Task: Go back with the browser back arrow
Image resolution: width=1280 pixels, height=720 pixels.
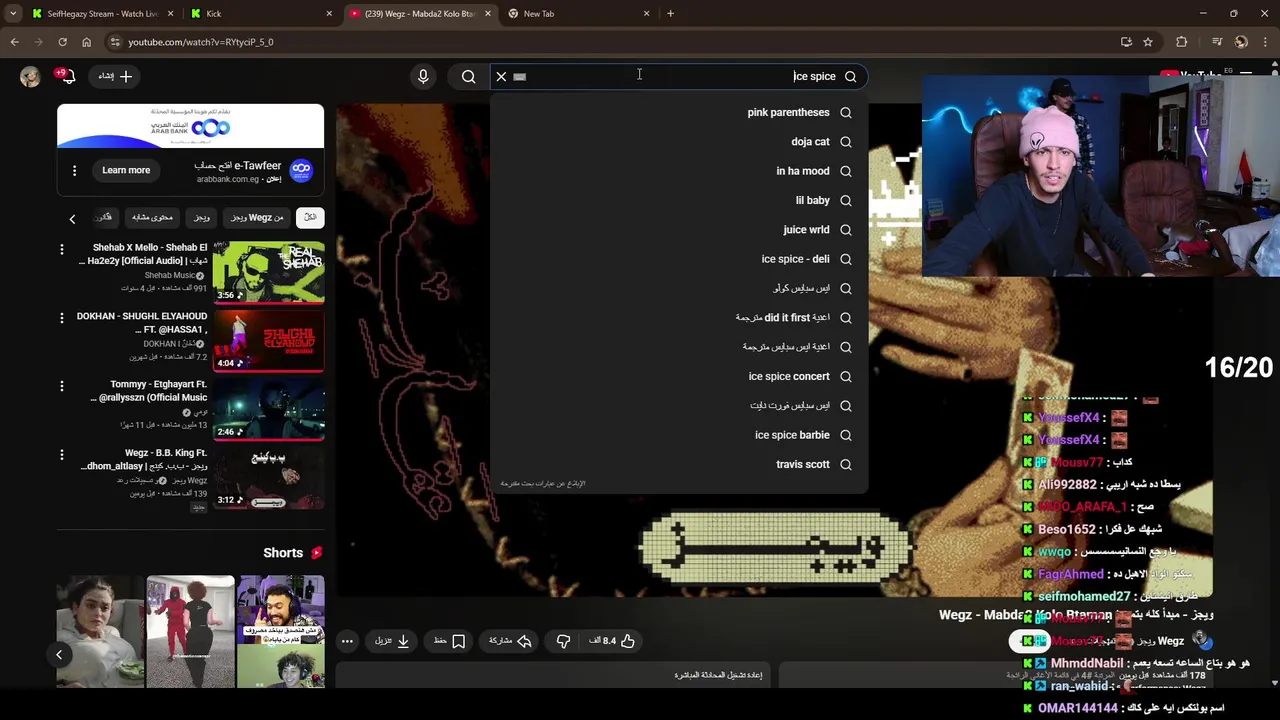Action: (14, 42)
